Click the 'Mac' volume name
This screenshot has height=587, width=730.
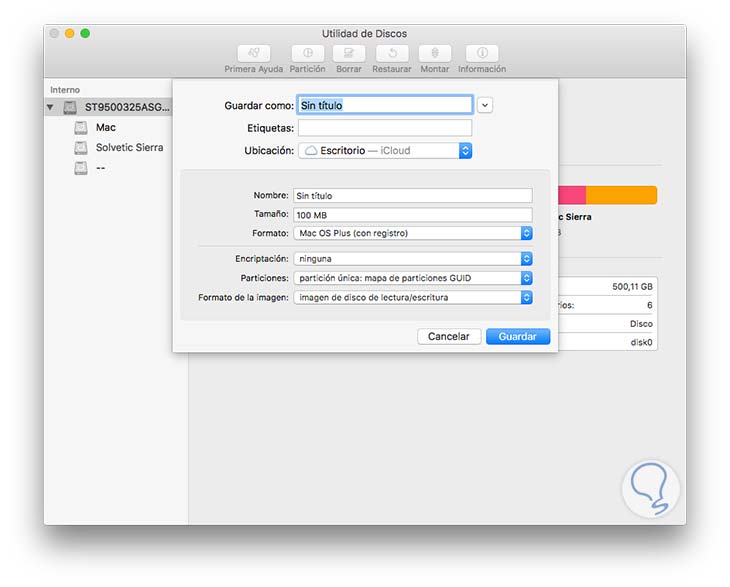106,128
